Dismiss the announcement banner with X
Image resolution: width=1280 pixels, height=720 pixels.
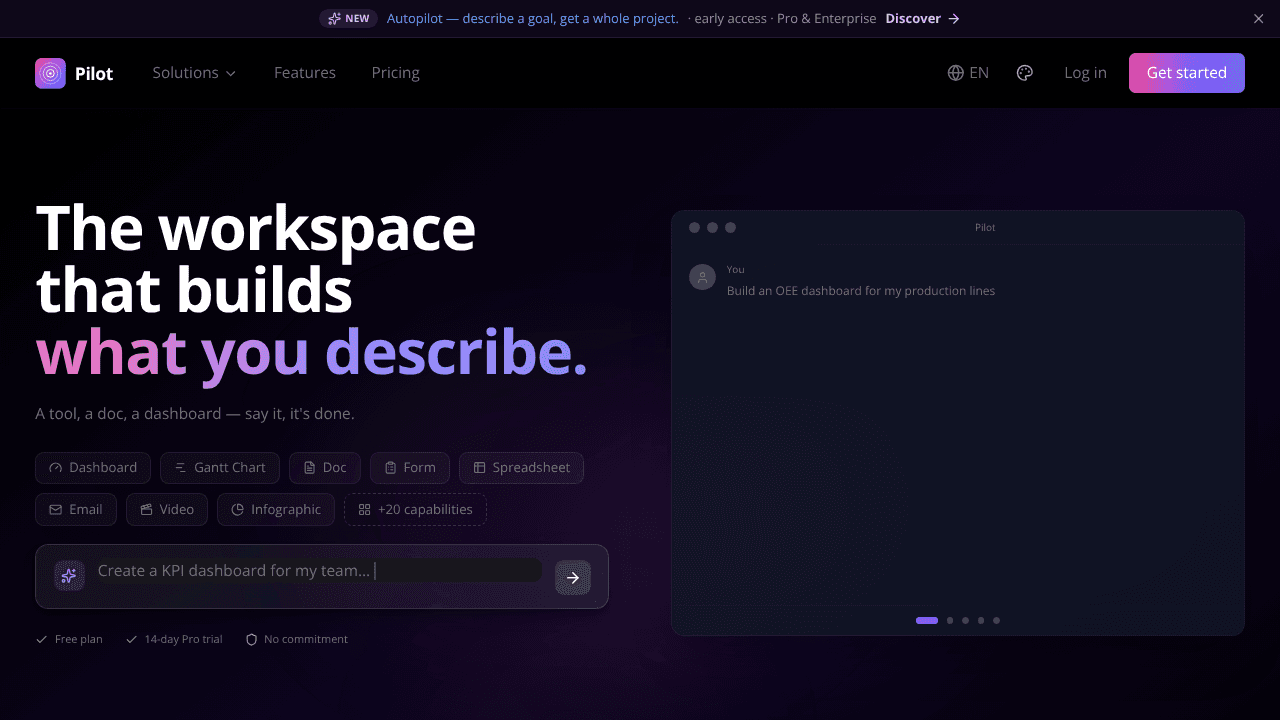click(x=1259, y=18)
